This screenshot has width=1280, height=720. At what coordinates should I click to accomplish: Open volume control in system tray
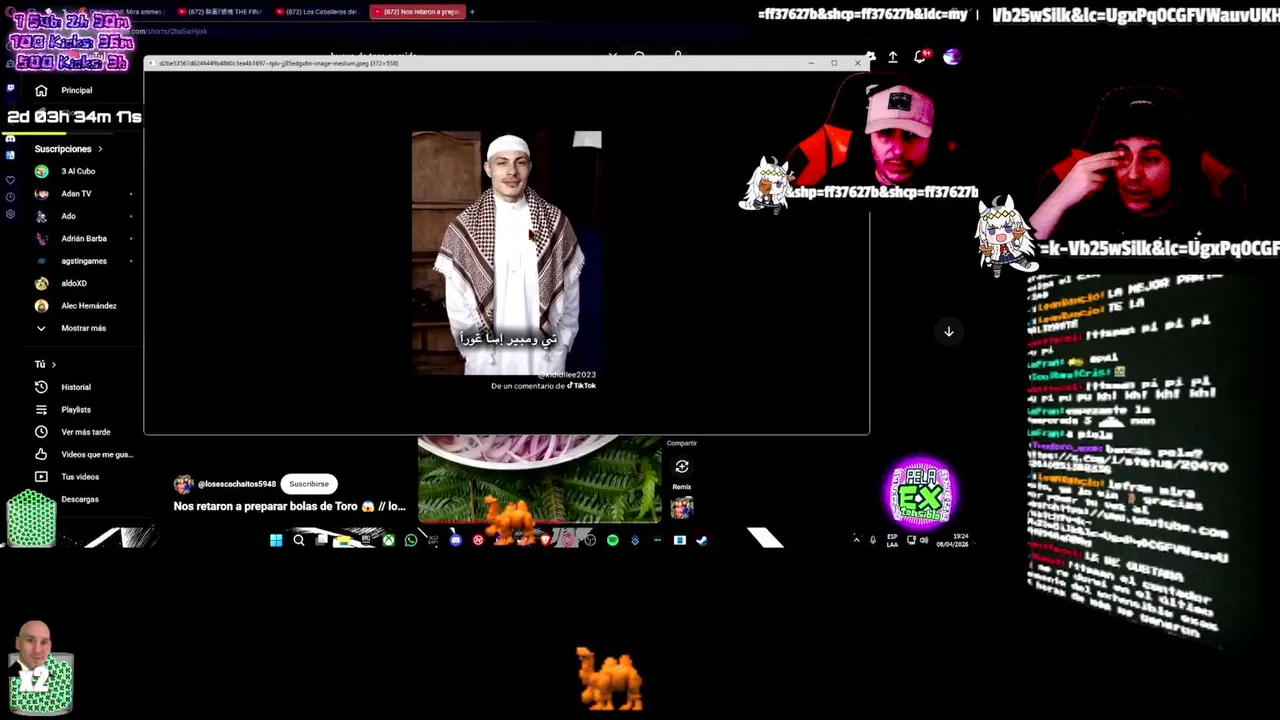pos(924,540)
